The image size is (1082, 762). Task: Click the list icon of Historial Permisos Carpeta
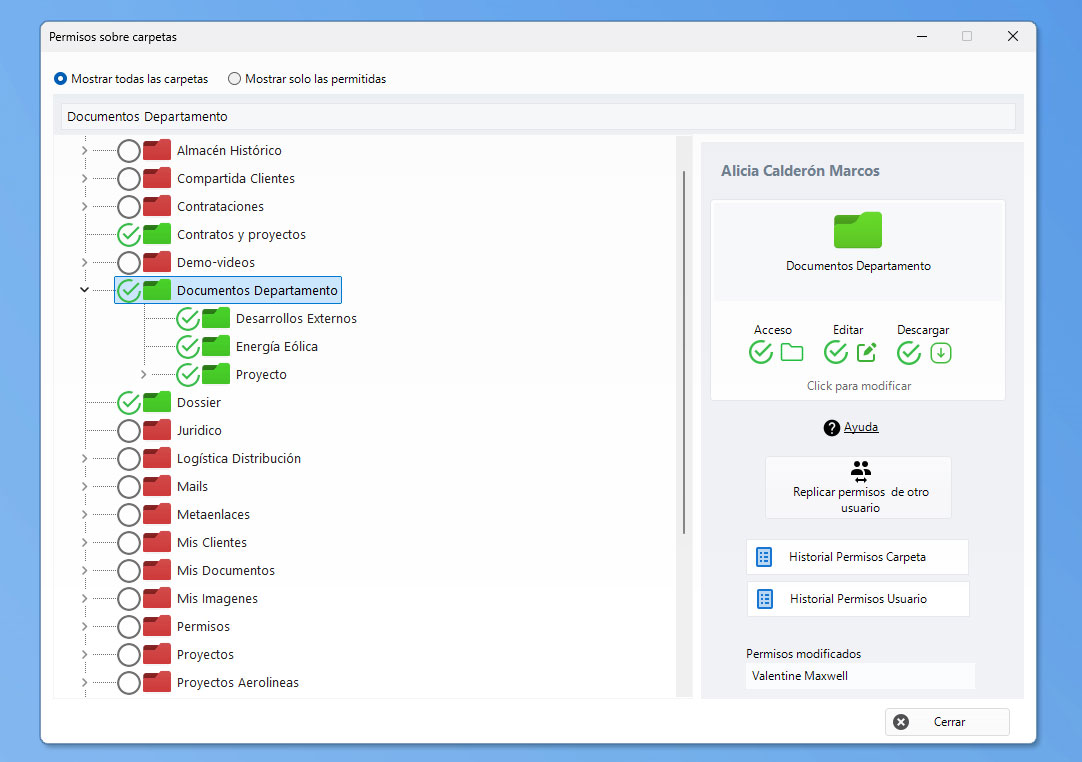click(x=764, y=557)
